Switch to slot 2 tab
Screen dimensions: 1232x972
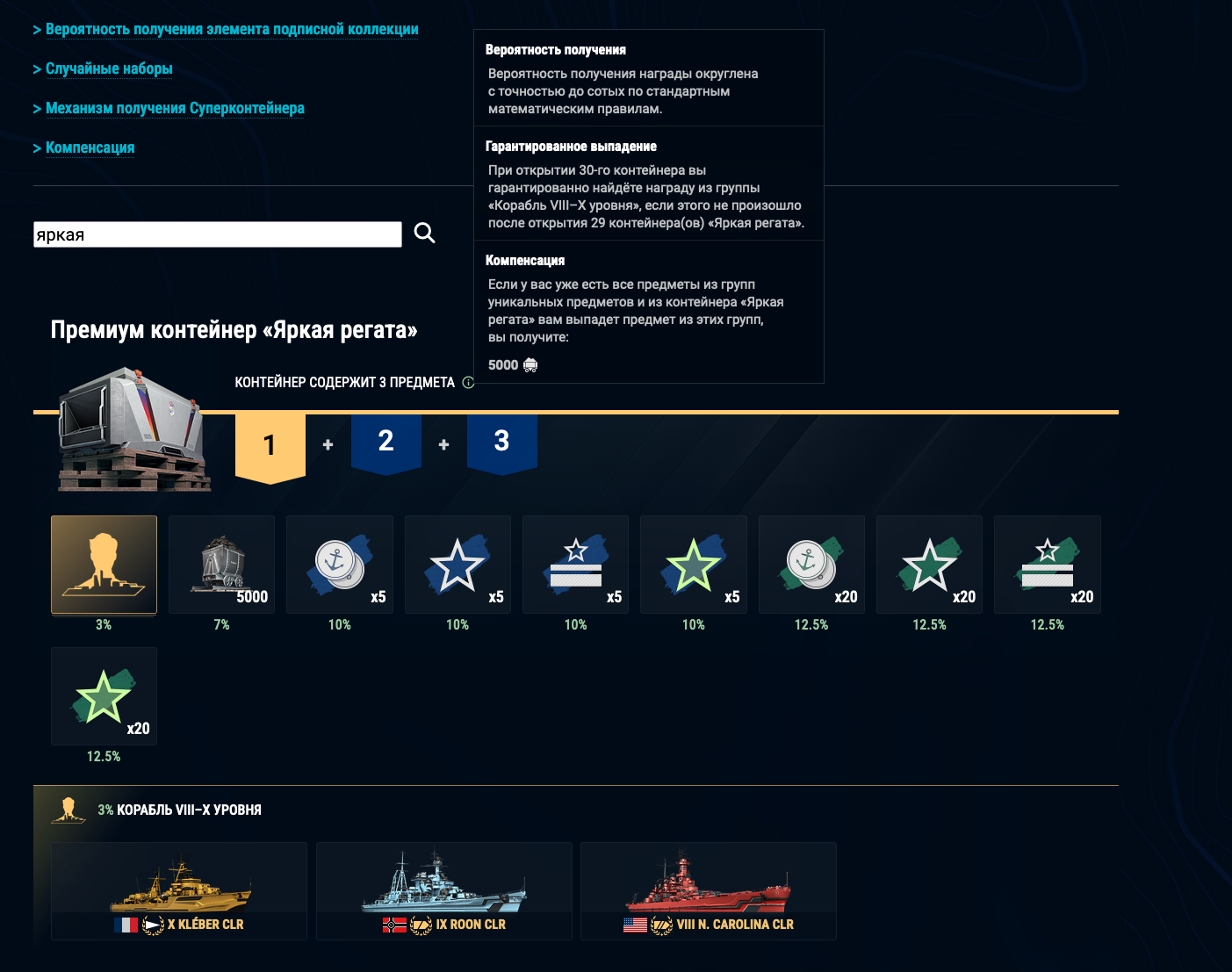(x=385, y=442)
